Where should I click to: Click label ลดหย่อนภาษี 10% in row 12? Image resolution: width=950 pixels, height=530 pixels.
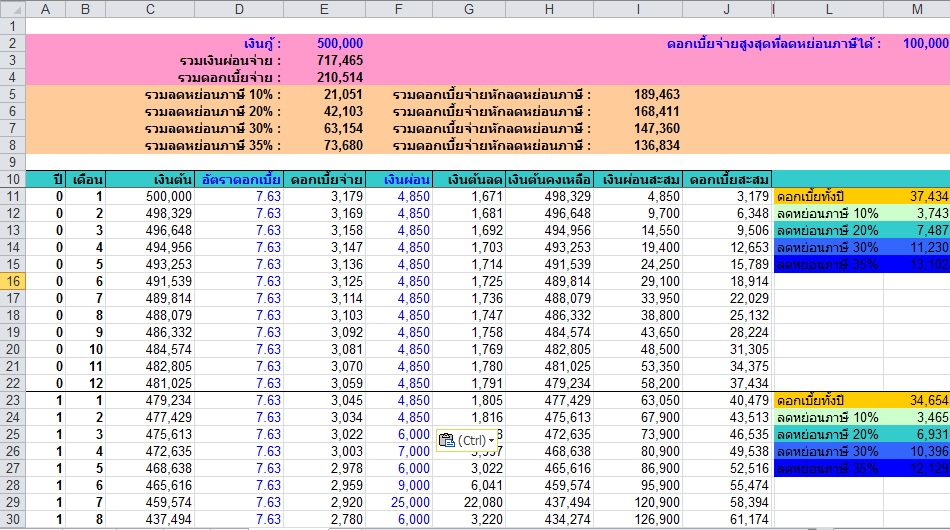pos(828,213)
